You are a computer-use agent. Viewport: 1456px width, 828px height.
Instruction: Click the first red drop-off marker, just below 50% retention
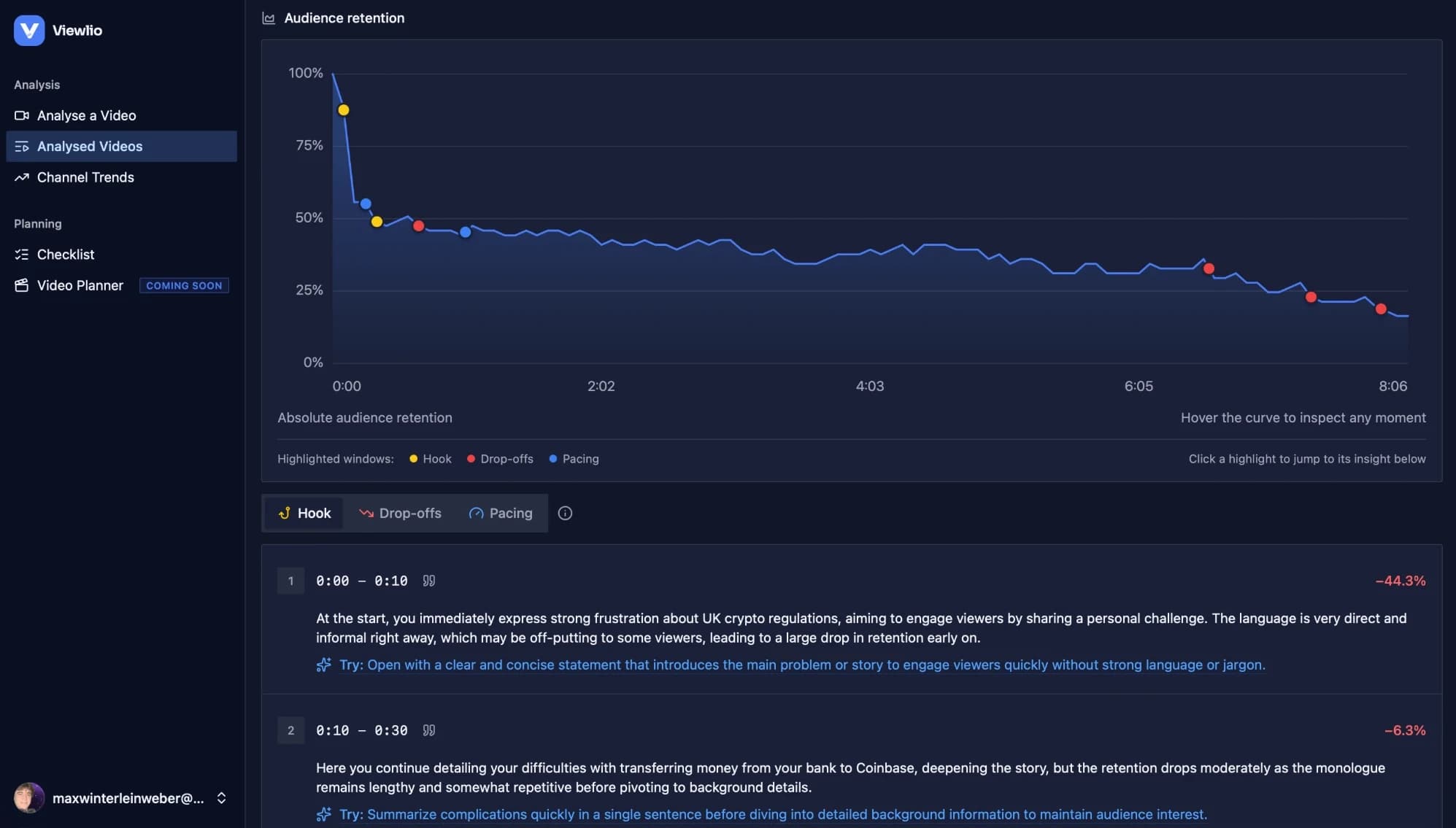[x=418, y=226]
